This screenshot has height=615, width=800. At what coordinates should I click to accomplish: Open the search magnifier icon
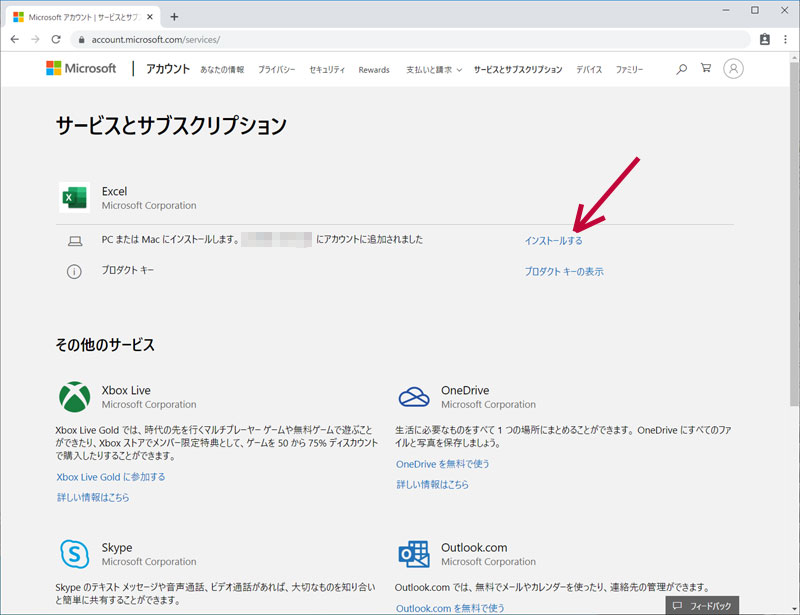[x=681, y=69]
